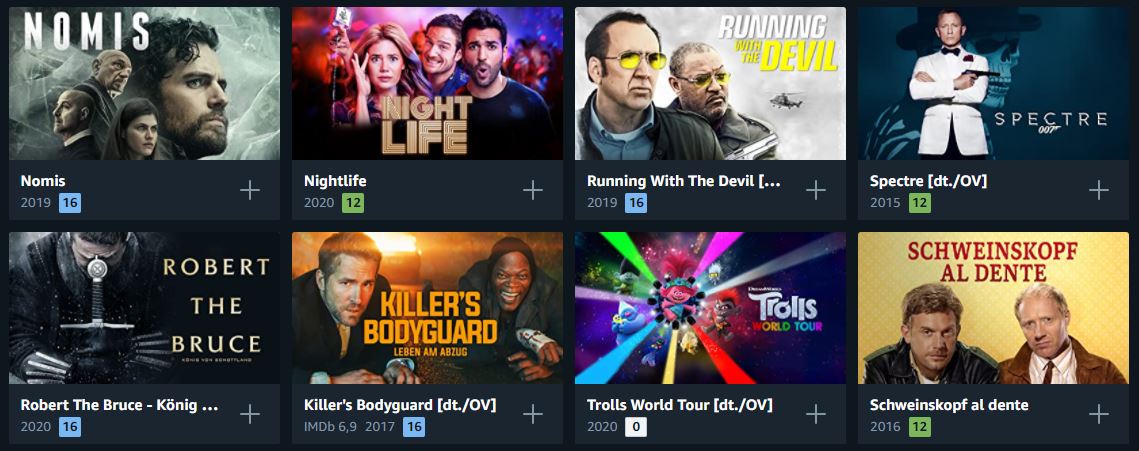Click plus icon next to Trolls World Tour
The image size is (1139, 451).
coord(816,414)
